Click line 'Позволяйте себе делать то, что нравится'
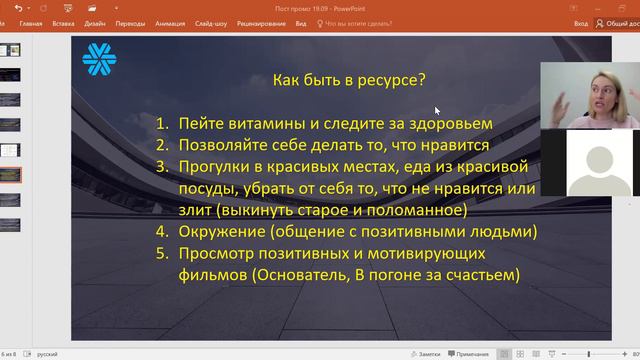The width and height of the screenshot is (640, 360). pos(334,145)
